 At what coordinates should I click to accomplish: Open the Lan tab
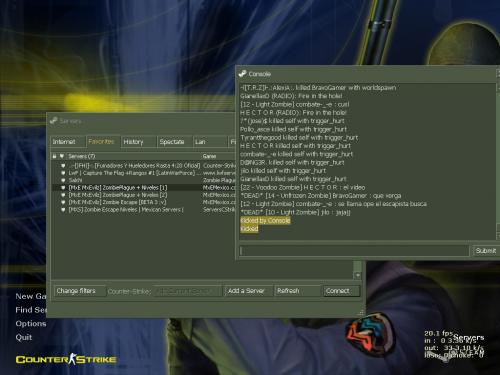[x=210, y=142]
